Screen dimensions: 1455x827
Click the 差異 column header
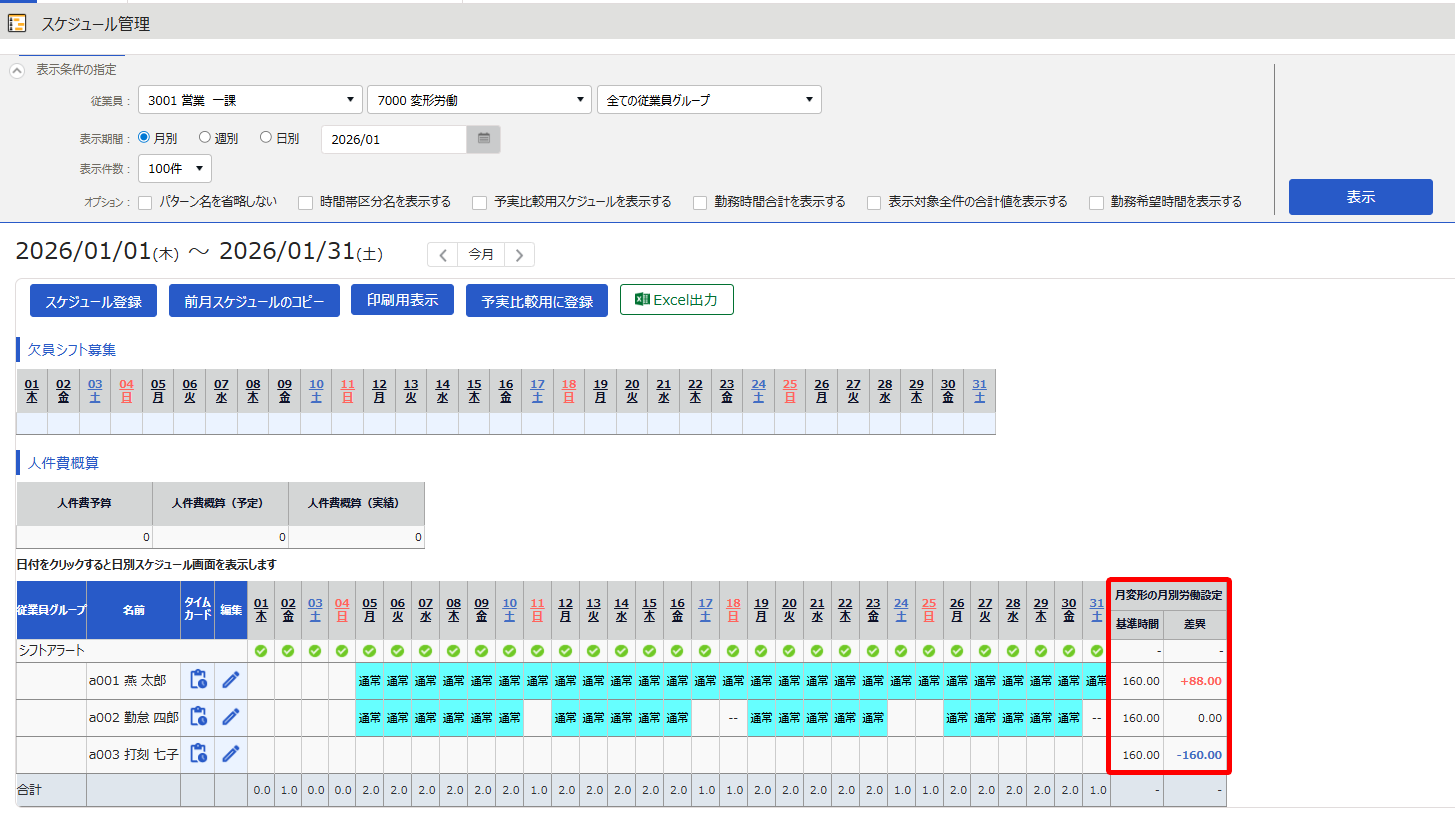tap(1195, 624)
